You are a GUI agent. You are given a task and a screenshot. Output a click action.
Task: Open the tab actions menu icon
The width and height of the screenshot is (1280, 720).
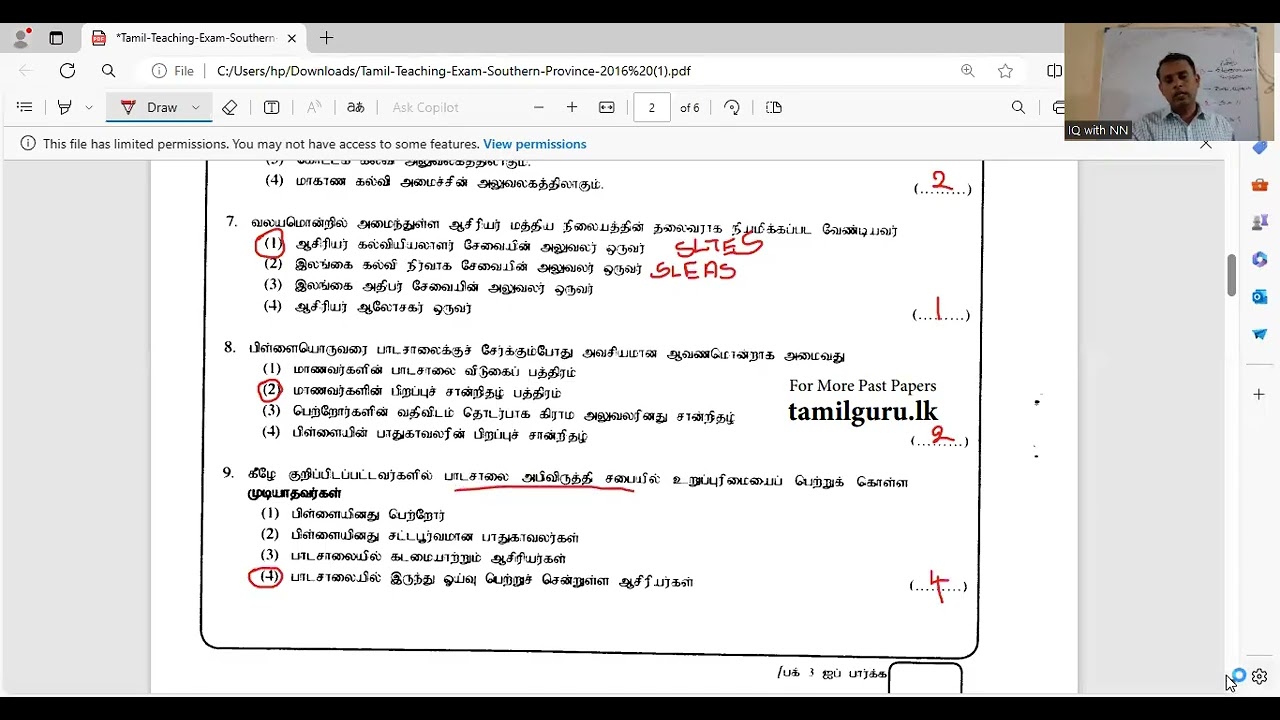click(x=56, y=38)
